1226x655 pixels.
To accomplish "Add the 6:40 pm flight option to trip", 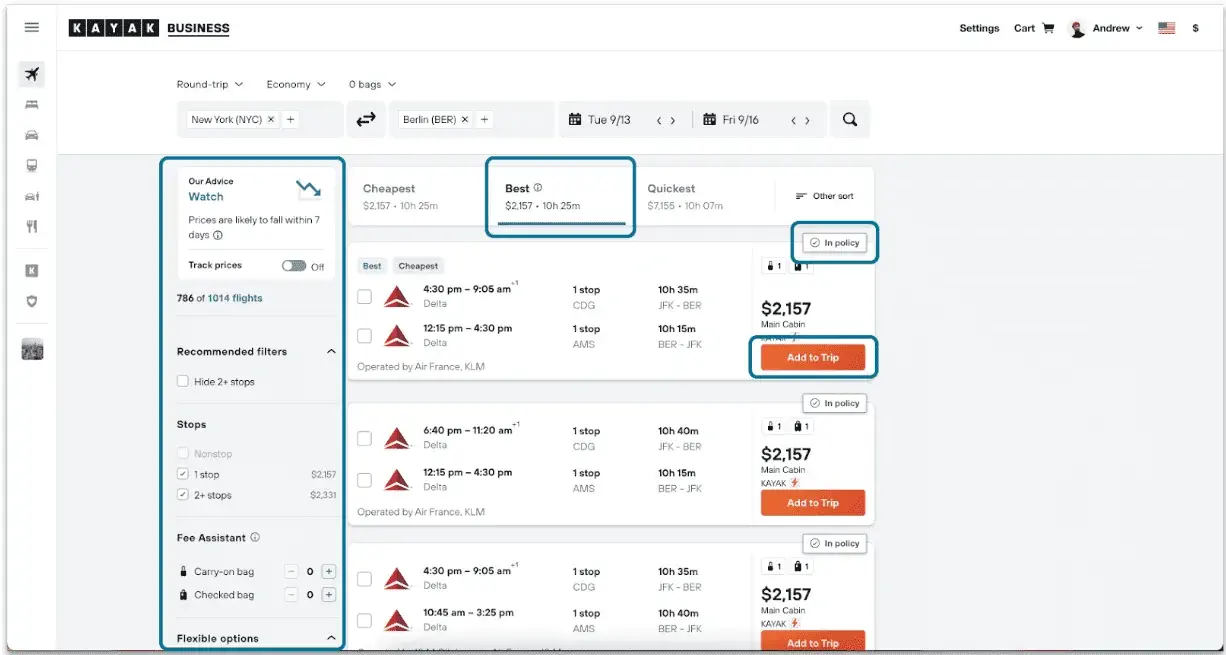I will (x=813, y=503).
